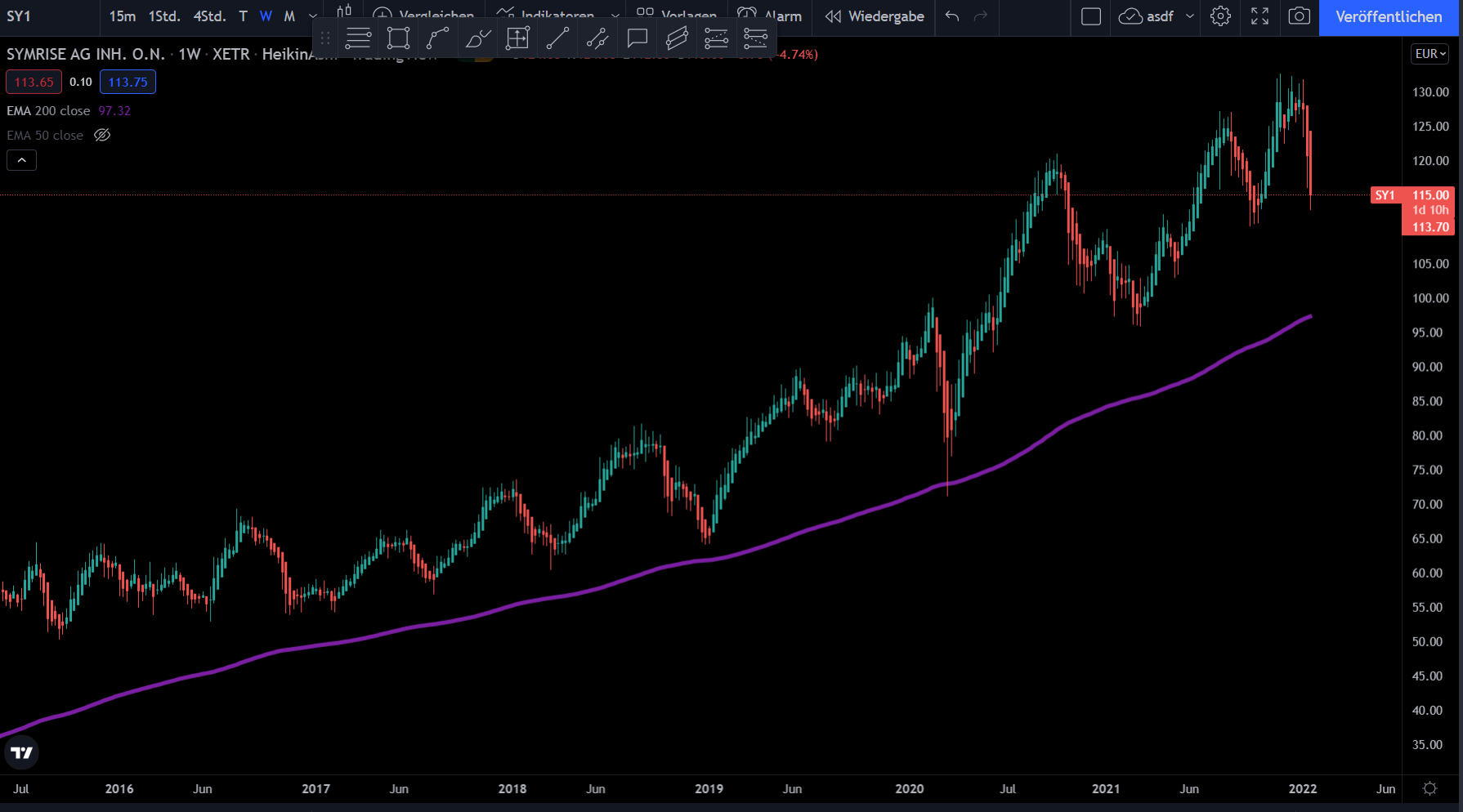Image resolution: width=1463 pixels, height=812 pixels.
Task: Select the monthly M timeframe
Action: point(289,16)
